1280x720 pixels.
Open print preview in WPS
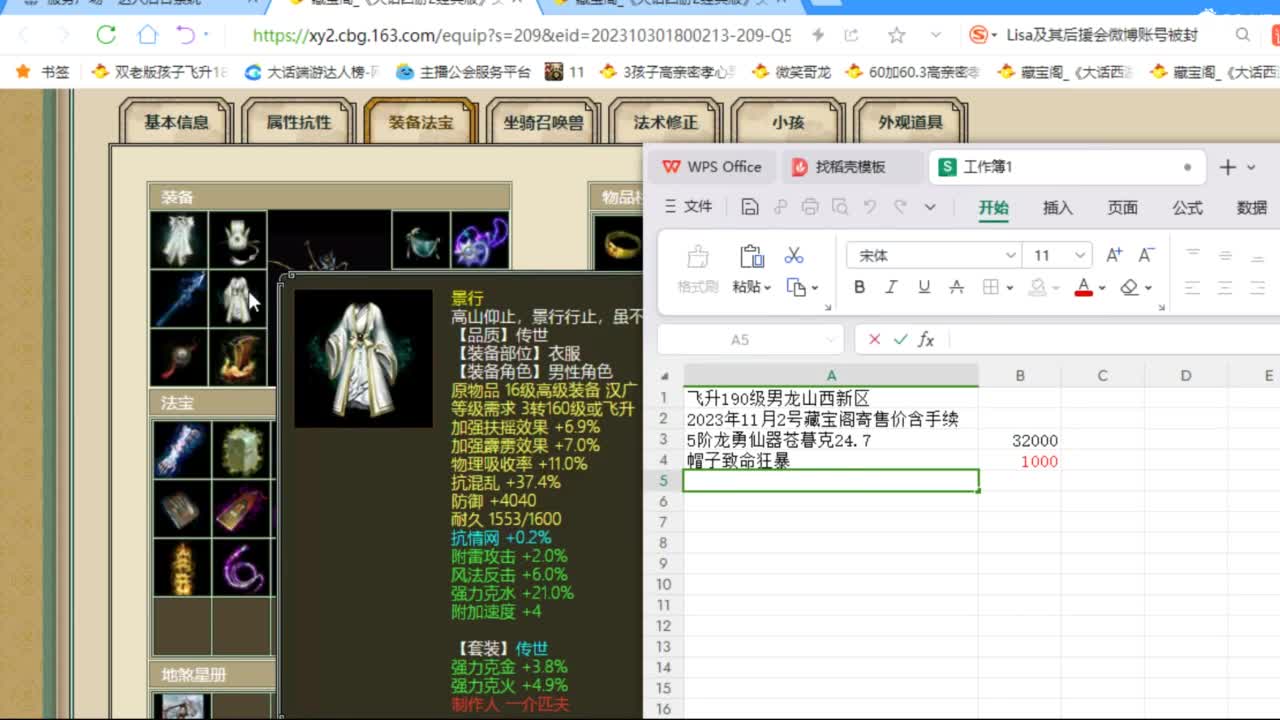[840, 207]
